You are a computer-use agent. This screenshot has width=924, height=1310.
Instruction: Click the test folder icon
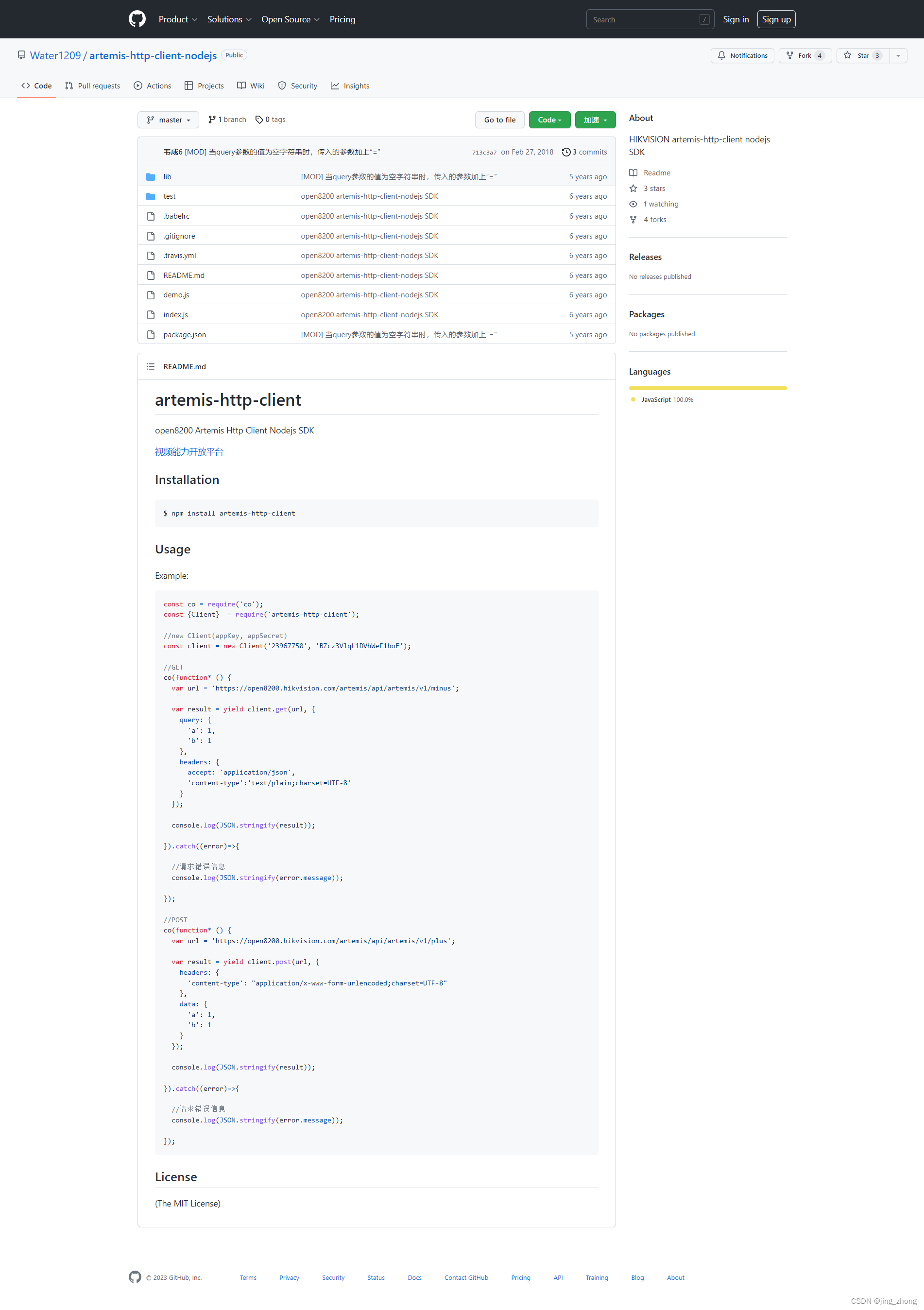pyautogui.click(x=151, y=196)
